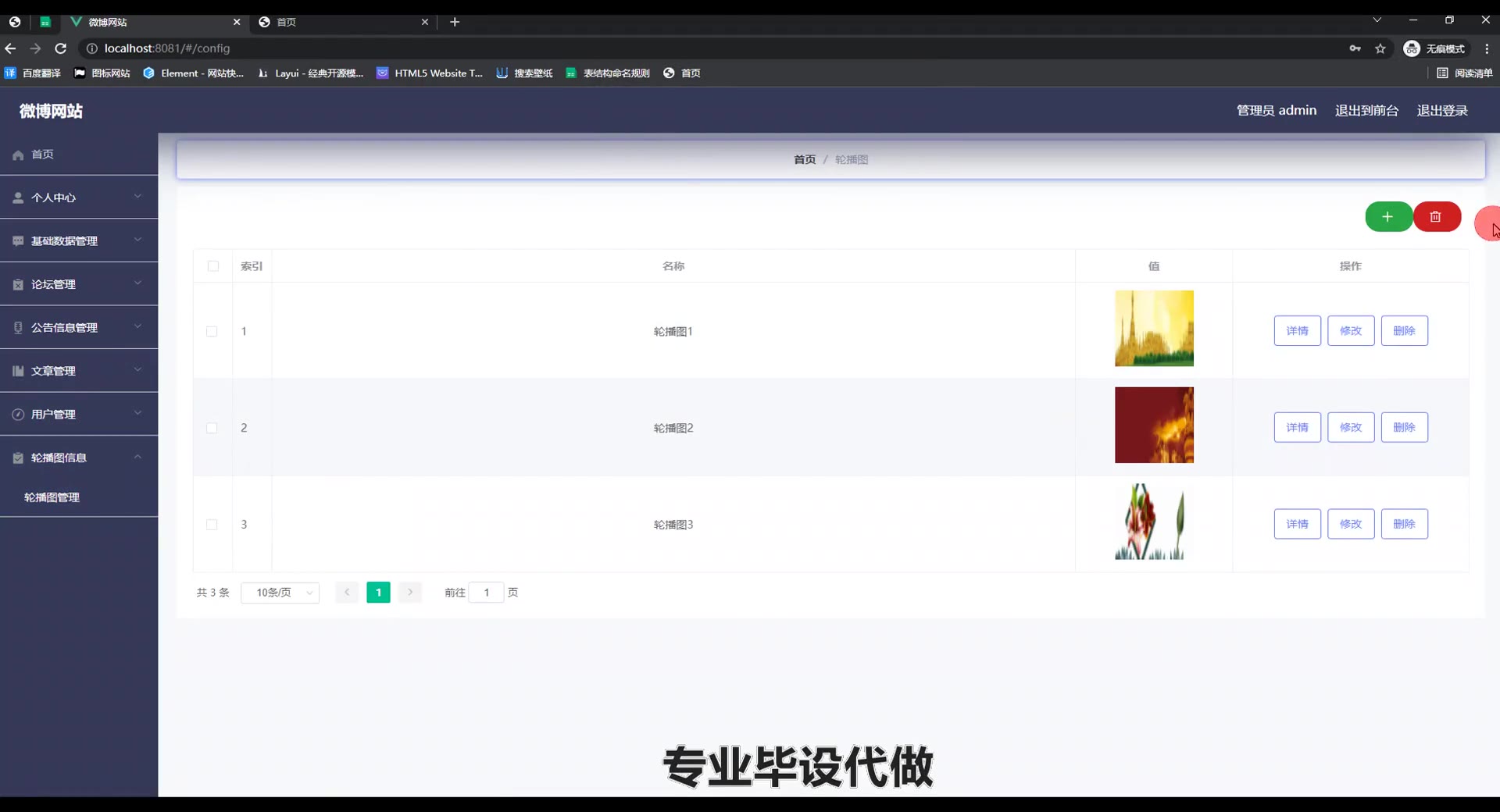
Task: Click the next page arrow in pagination
Action: (410, 593)
